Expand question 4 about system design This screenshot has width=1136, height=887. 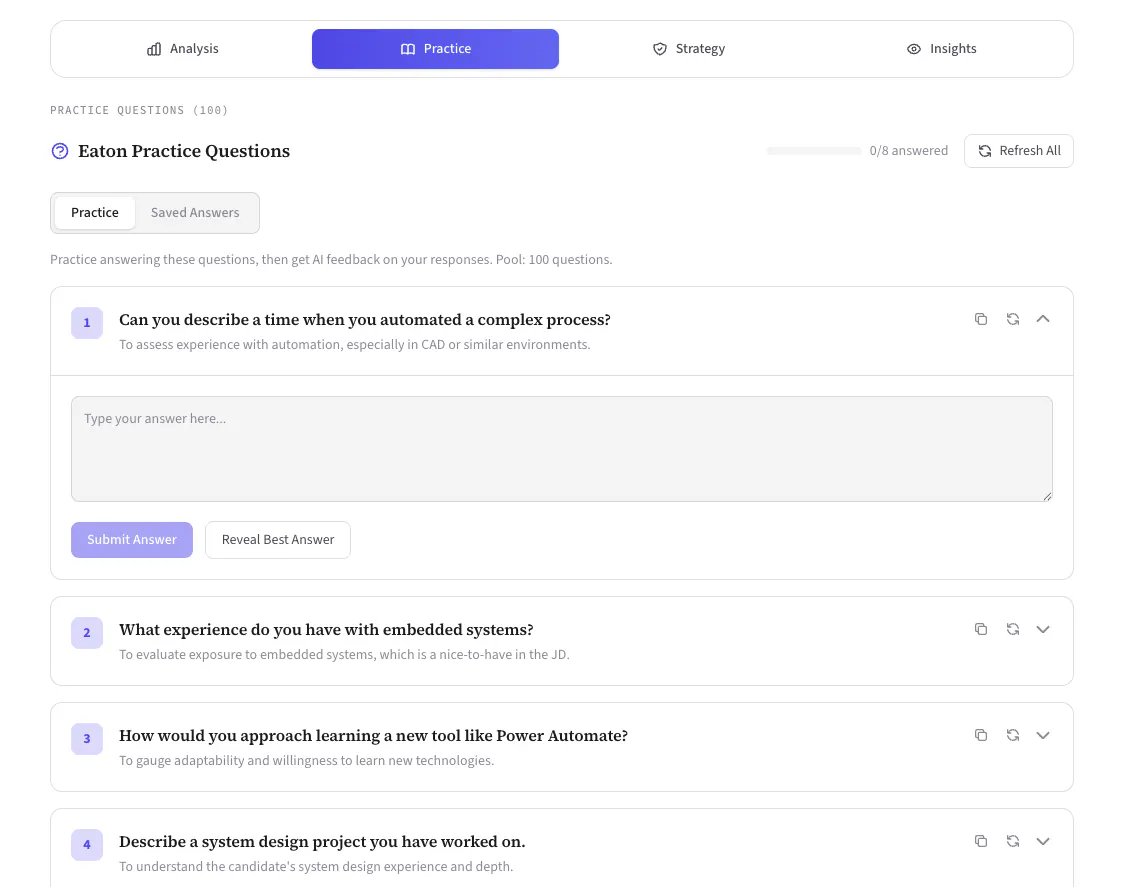(x=1043, y=841)
